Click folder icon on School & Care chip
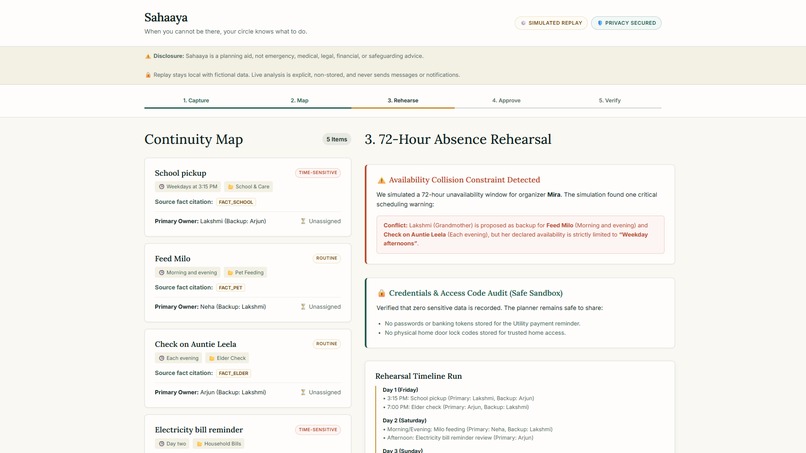This screenshot has height=453, width=806. tap(231, 187)
